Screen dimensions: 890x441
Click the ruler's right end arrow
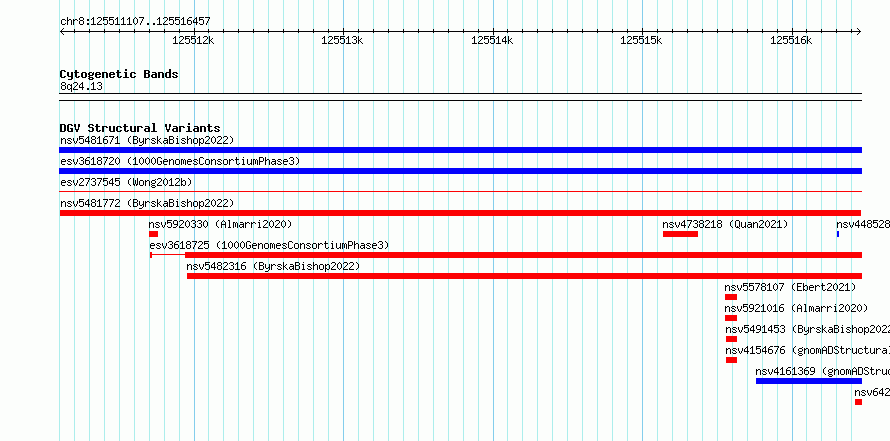(x=859, y=32)
